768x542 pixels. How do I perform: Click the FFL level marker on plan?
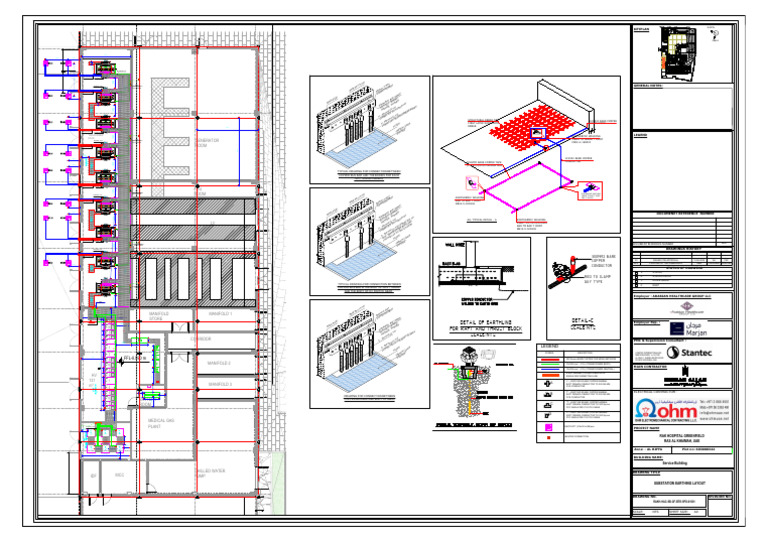tap(132, 359)
